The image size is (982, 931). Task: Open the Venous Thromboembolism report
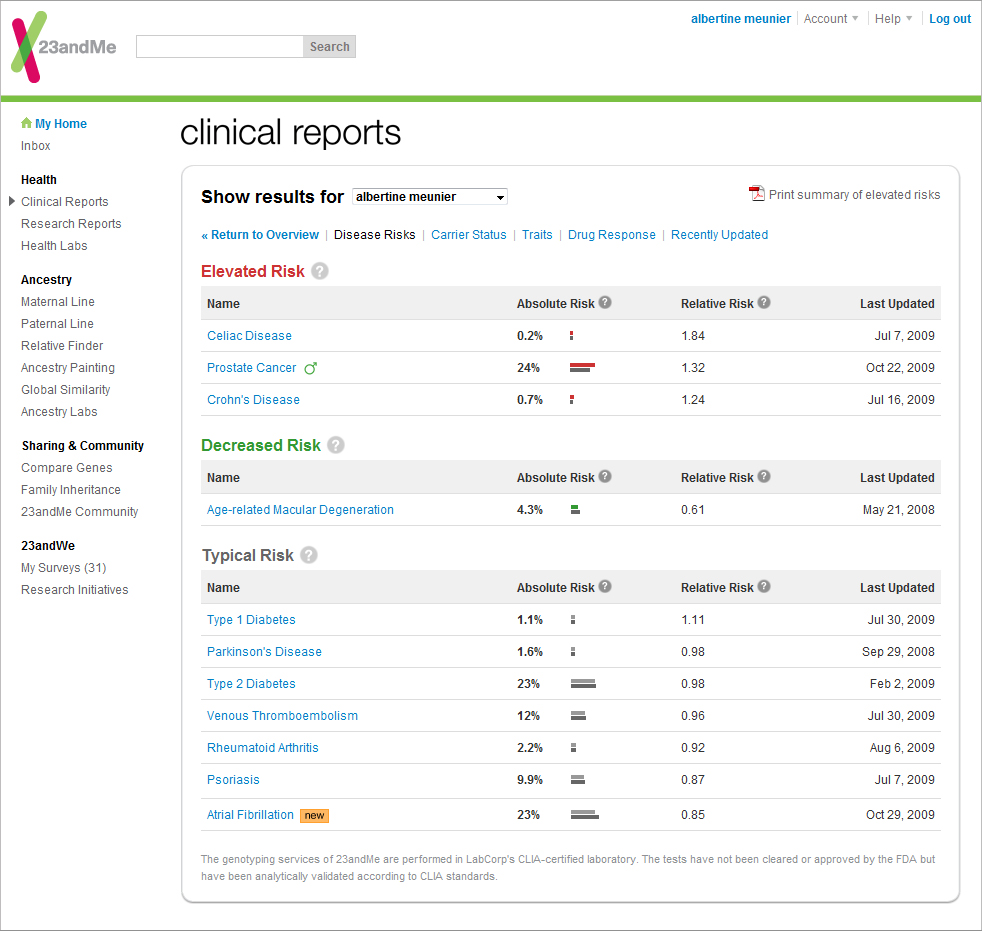pos(282,716)
